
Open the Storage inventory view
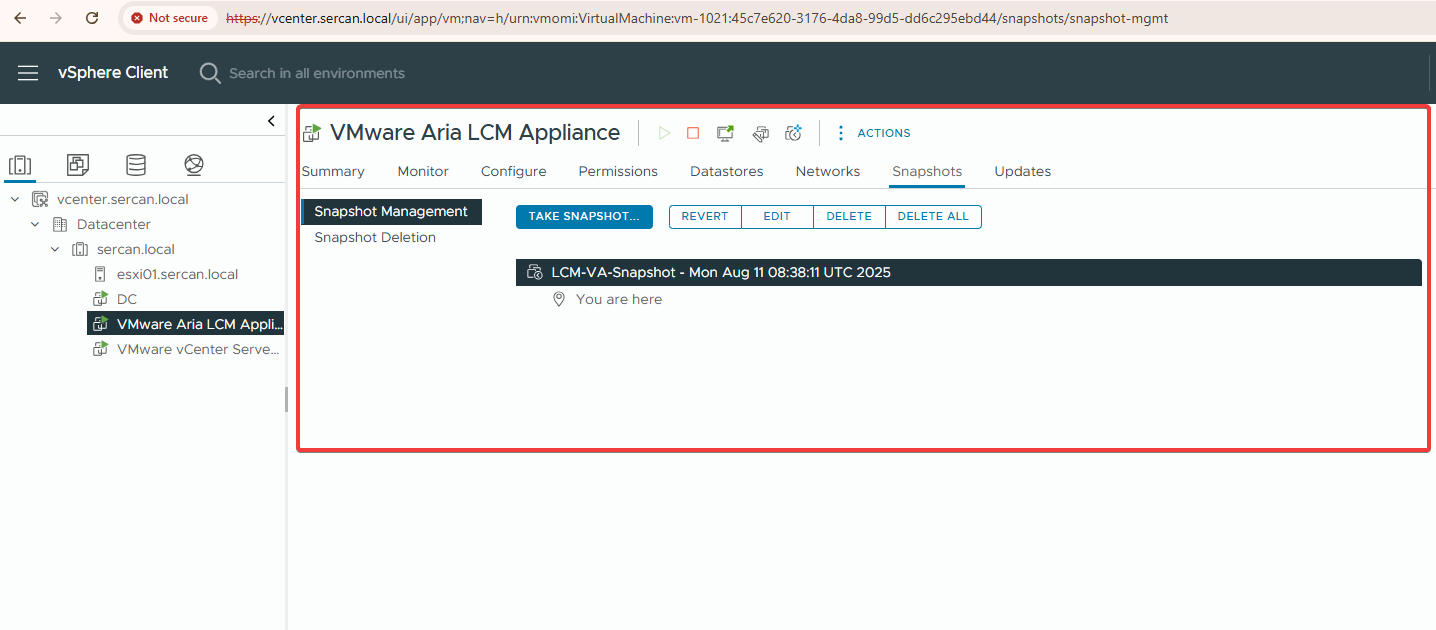click(136, 165)
